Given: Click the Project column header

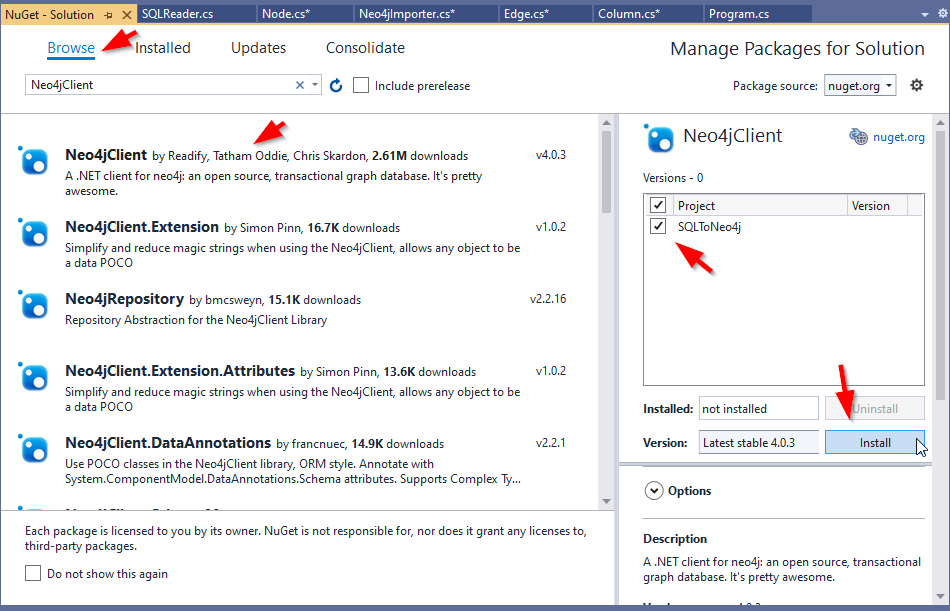Looking at the screenshot, I should pyautogui.click(x=760, y=205).
